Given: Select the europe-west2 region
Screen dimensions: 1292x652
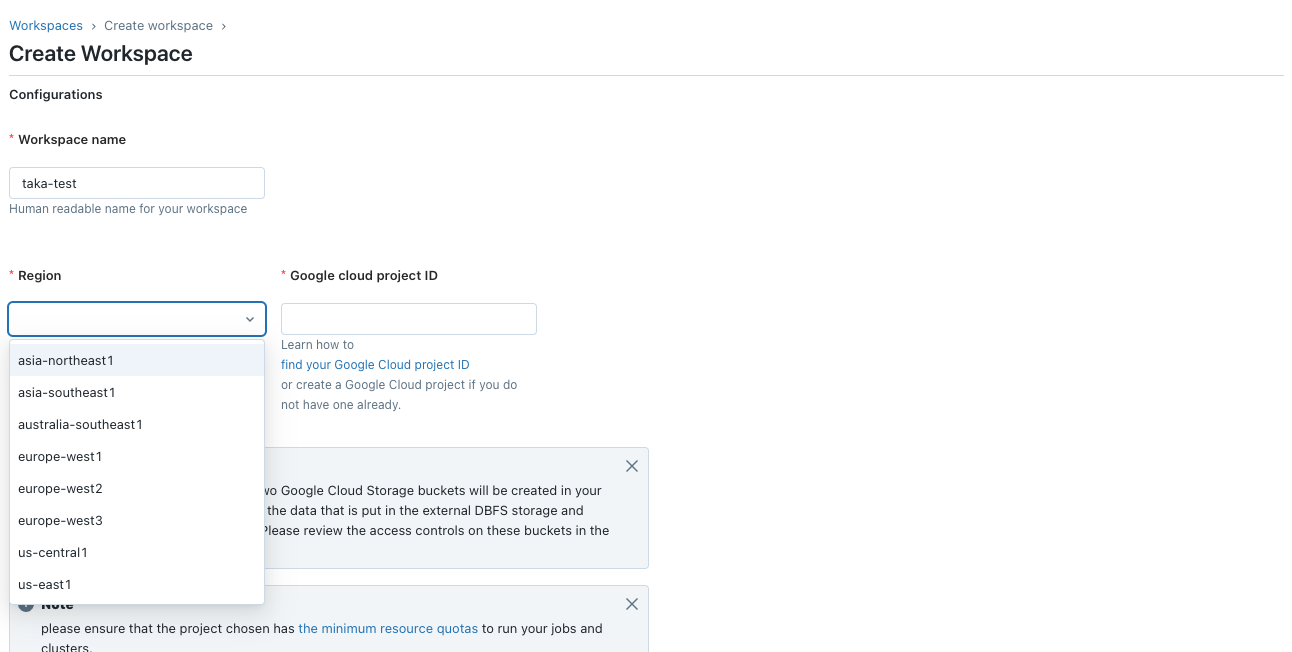Looking at the screenshot, I should click(58, 488).
